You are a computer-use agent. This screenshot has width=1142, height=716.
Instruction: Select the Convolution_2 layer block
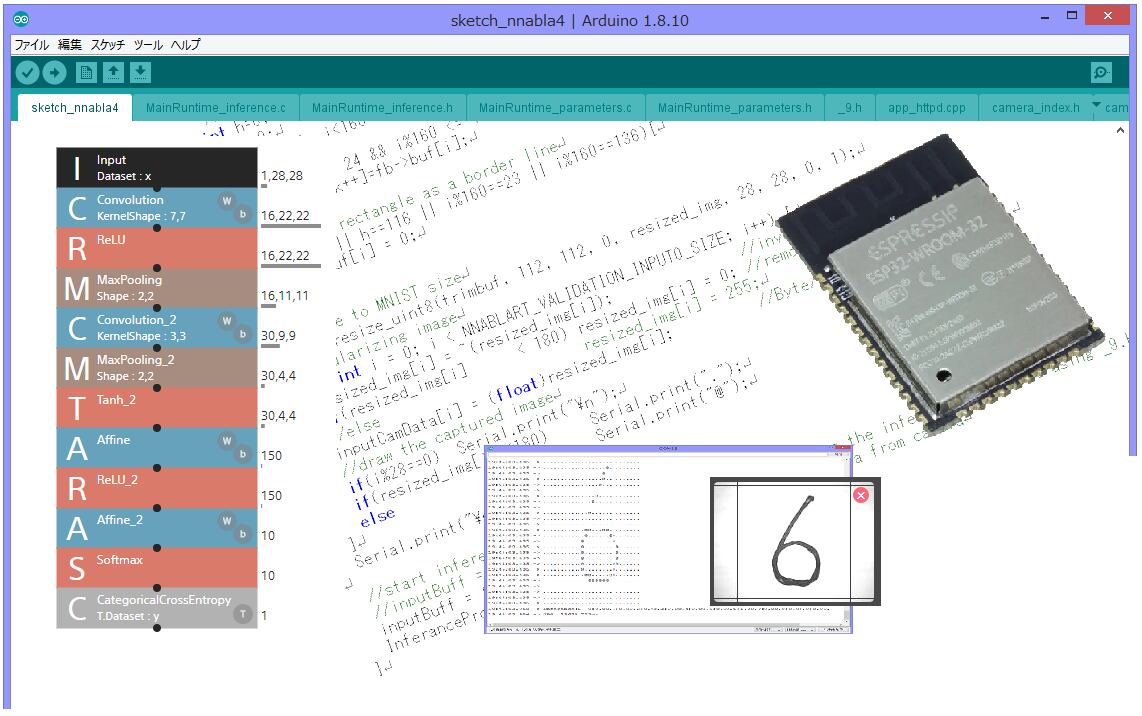(x=157, y=328)
